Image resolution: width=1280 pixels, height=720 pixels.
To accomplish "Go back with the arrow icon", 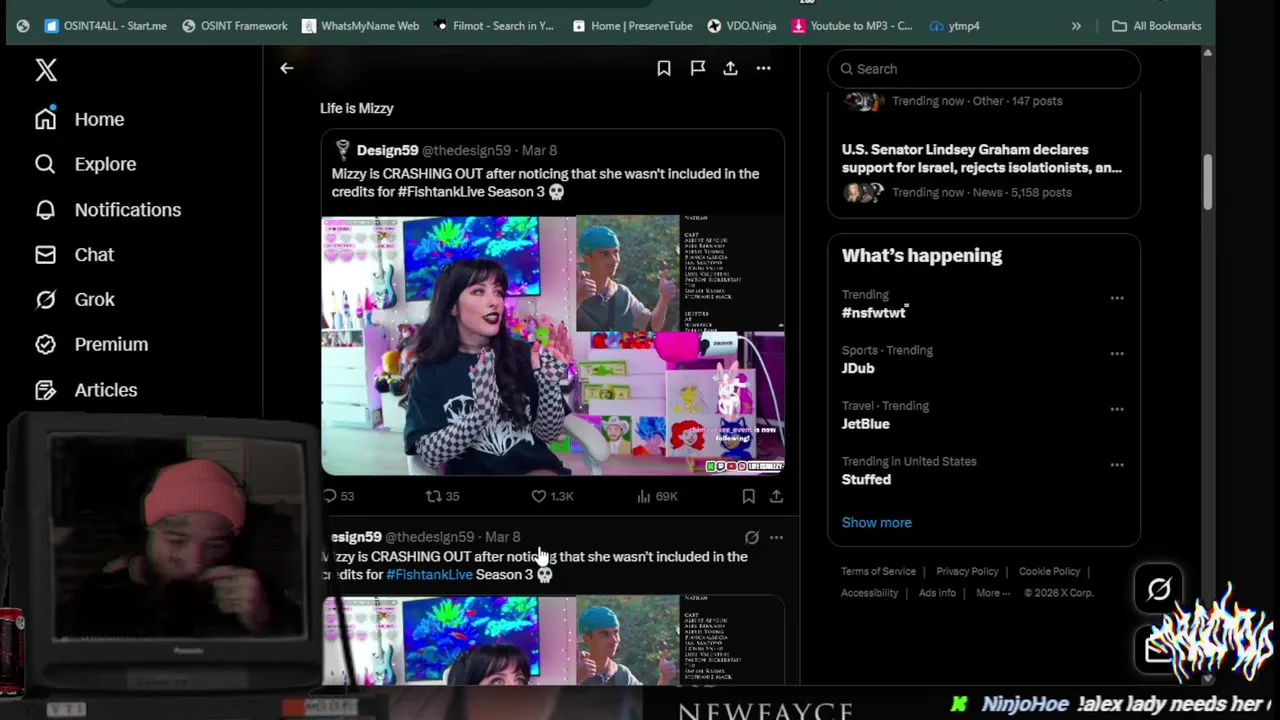I will [287, 68].
